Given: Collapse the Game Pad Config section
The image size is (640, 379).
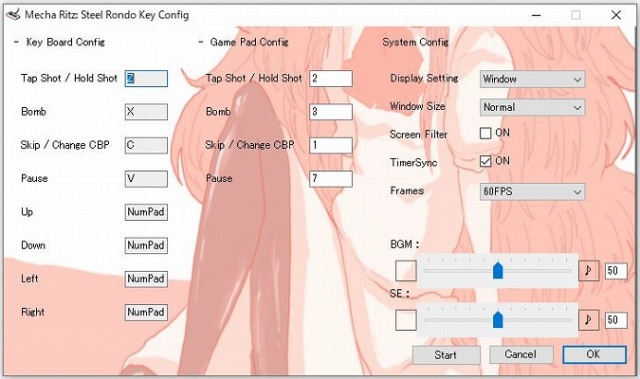Looking at the screenshot, I should [200, 42].
